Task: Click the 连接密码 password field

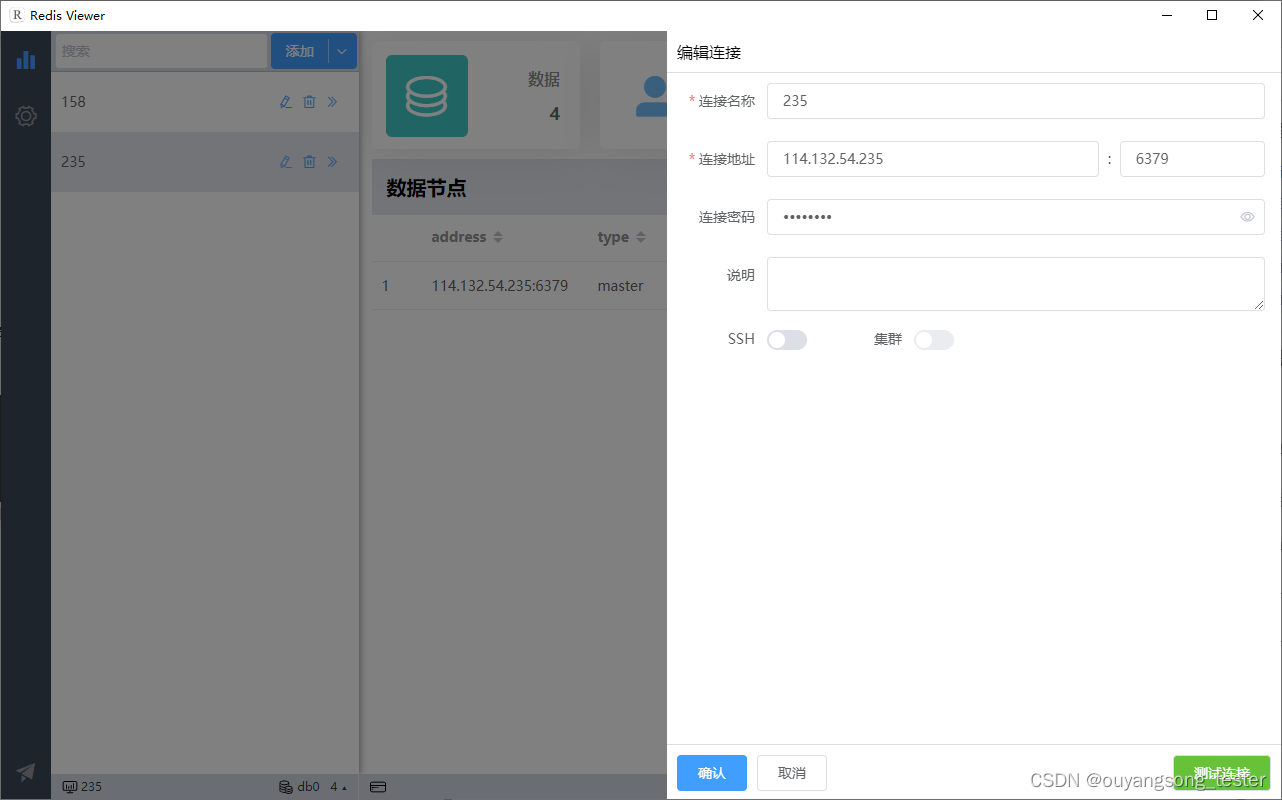Action: pos(1016,217)
